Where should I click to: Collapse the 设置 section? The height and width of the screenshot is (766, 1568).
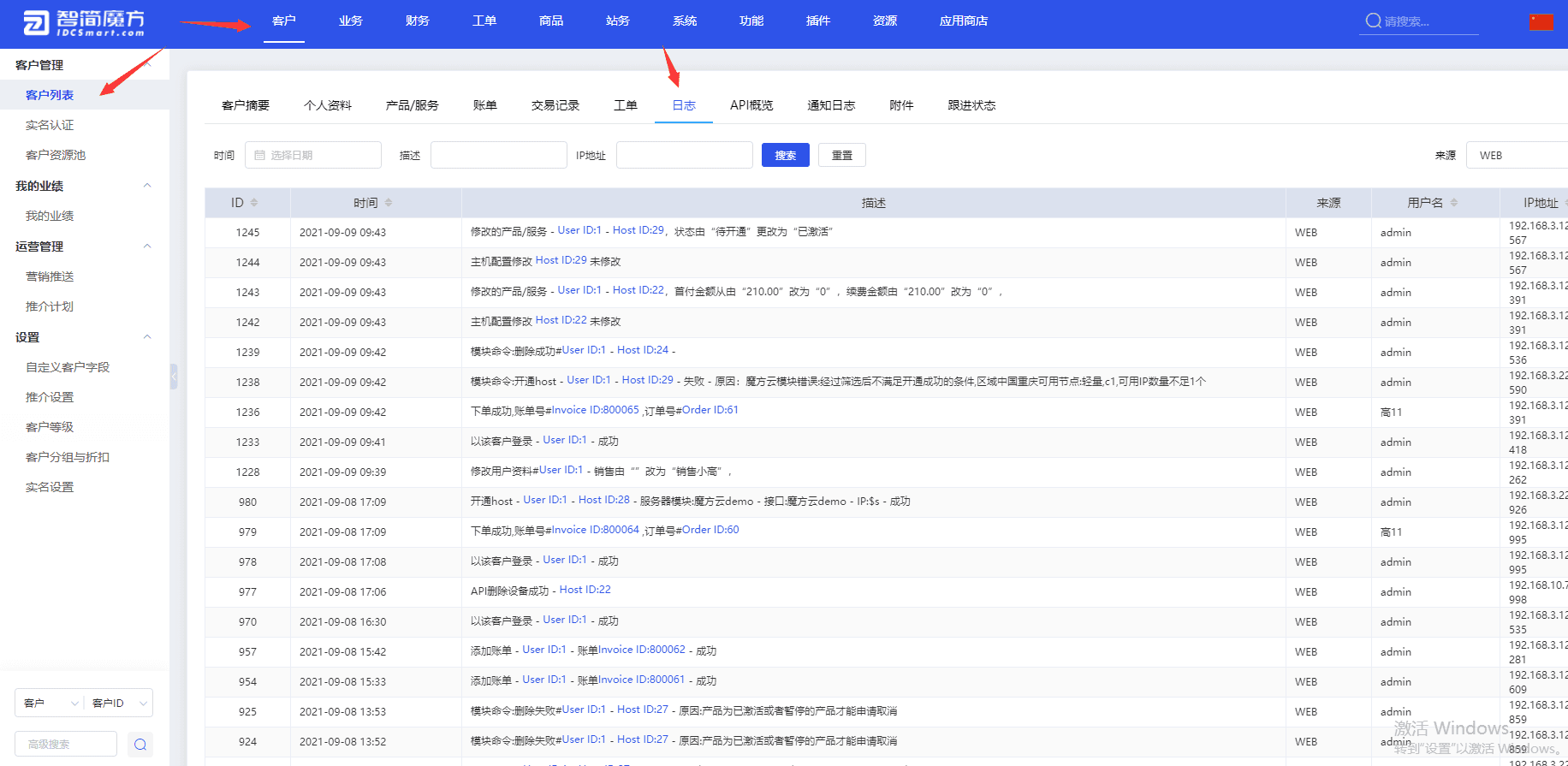click(147, 337)
